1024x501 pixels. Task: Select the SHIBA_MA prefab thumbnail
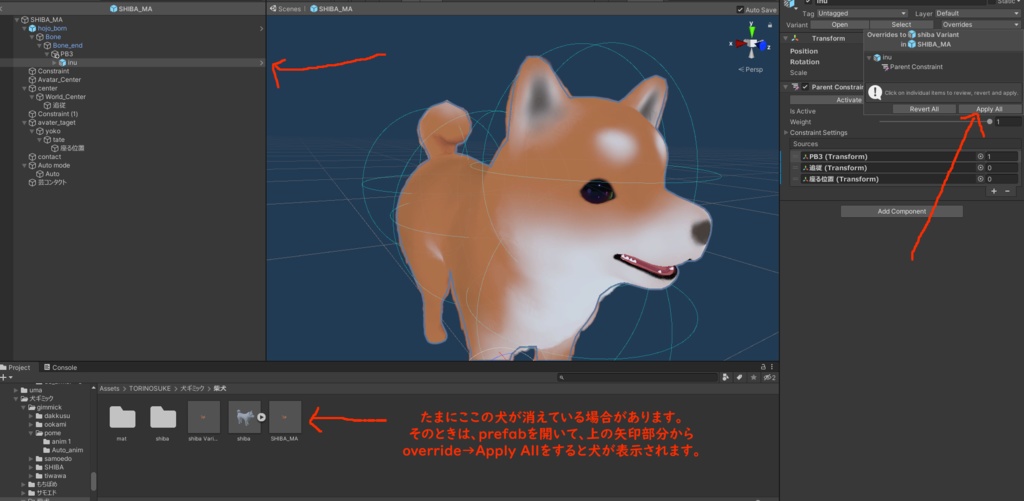coord(285,417)
